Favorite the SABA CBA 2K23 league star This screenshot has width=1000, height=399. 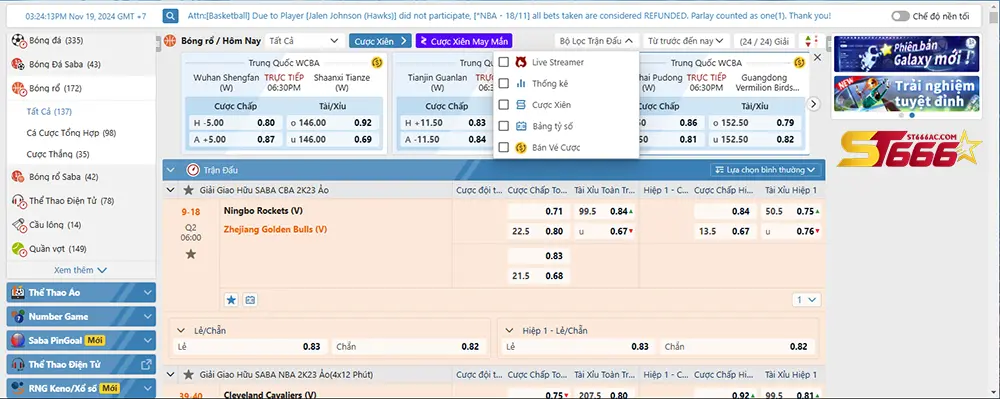(188, 190)
